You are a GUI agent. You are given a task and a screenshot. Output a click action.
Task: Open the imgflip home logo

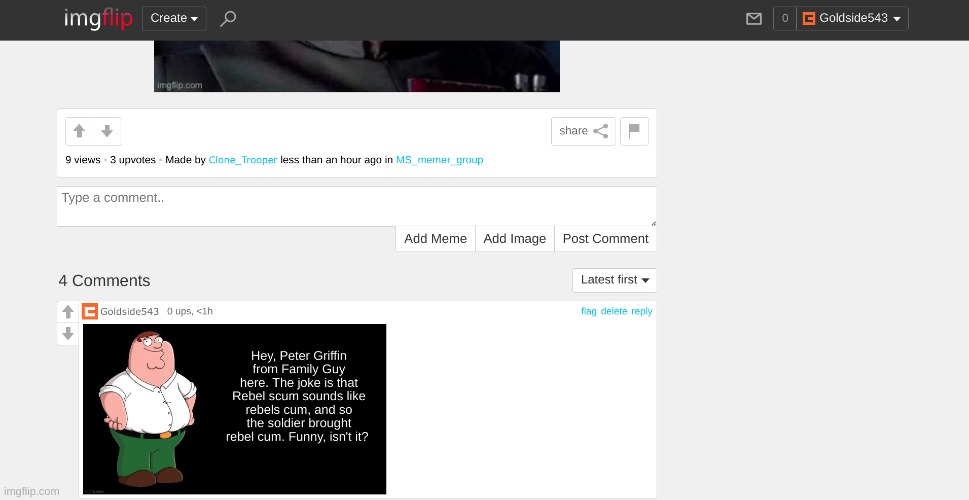(98, 19)
